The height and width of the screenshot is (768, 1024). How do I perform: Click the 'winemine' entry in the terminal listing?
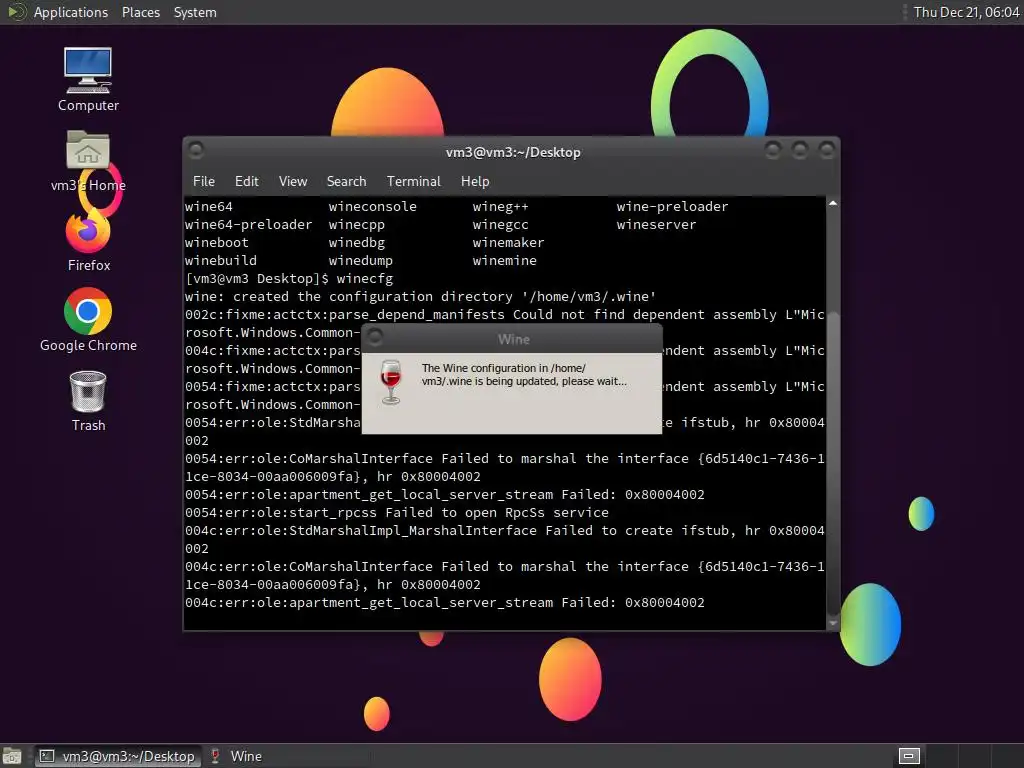click(x=504, y=261)
